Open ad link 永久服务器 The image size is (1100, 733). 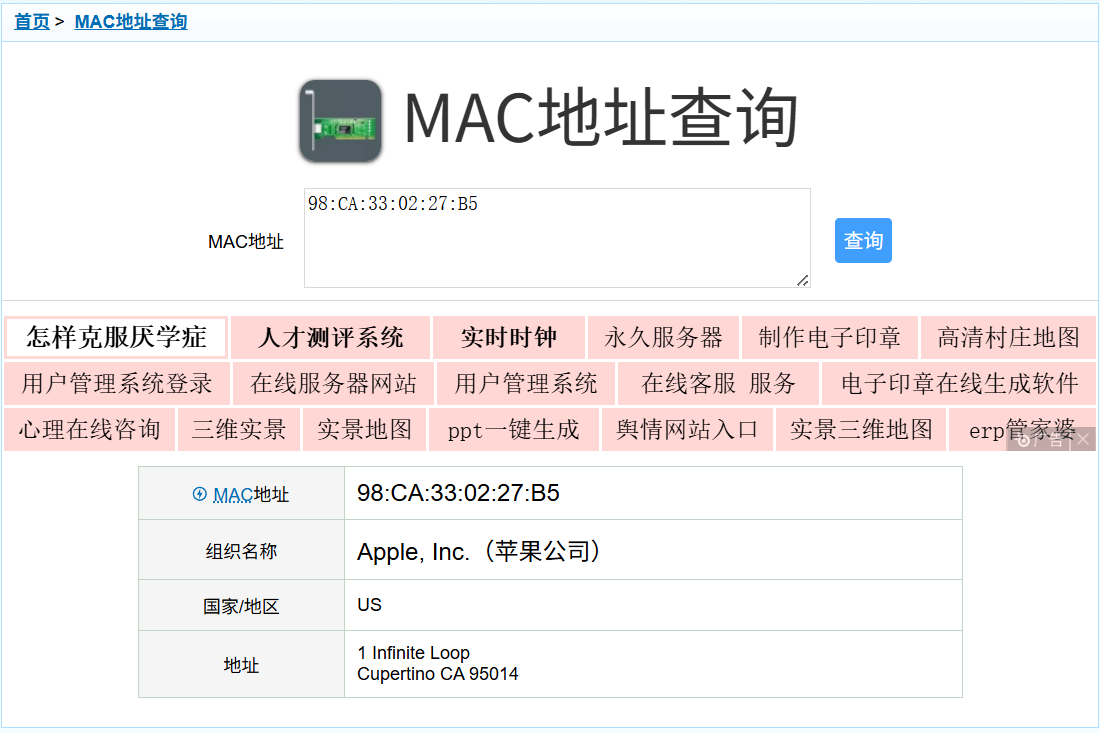click(x=663, y=337)
